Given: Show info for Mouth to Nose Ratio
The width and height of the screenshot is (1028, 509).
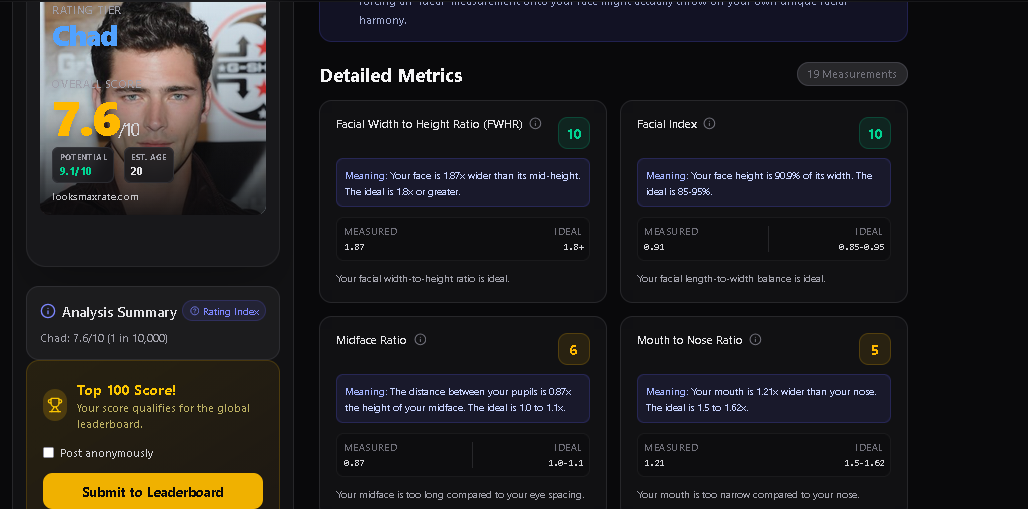Looking at the screenshot, I should pyautogui.click(x=755, y=340).
